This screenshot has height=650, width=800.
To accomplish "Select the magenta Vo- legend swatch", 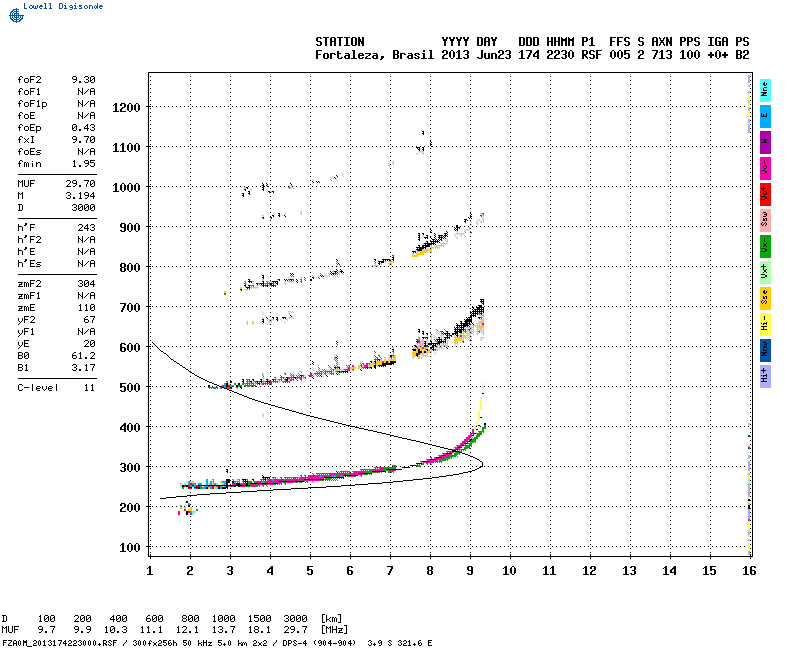I will 765,168.
